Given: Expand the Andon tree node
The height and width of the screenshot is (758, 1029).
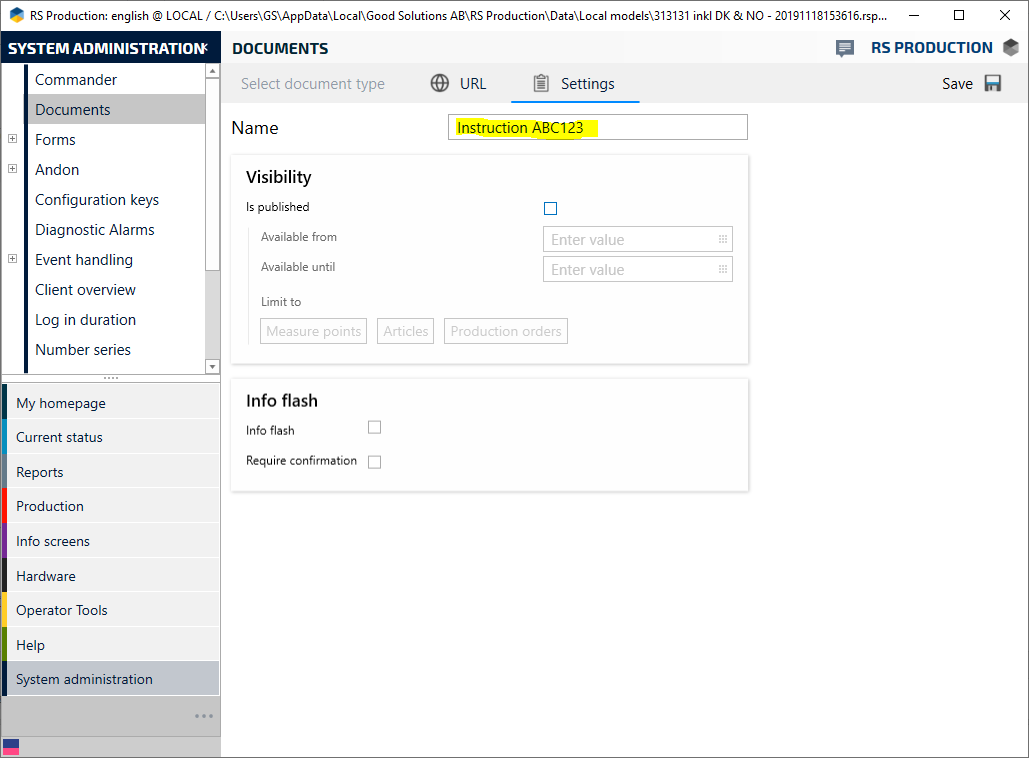Looking at the screenshot, I should click(12, 170).
